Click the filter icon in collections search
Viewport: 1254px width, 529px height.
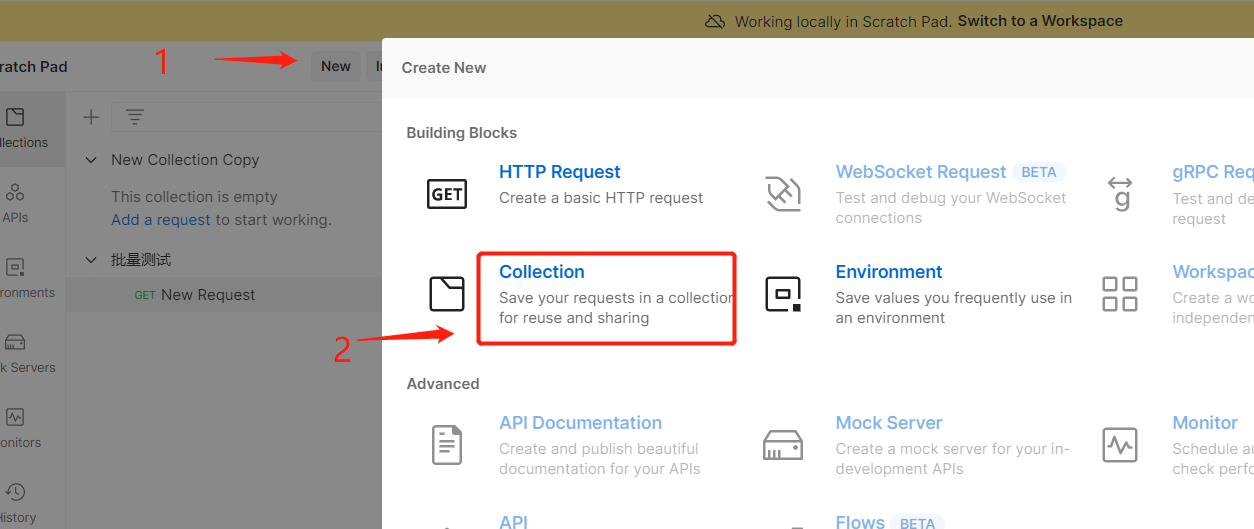point(134,117)
